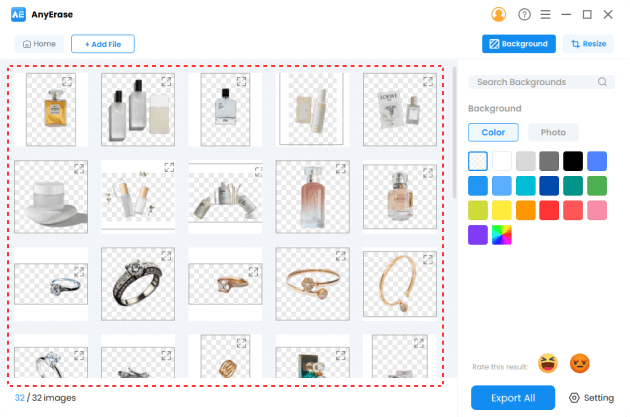Click the search magnifier icon in Search Backgrounds
630x417 pixels.
coord(602,82)
